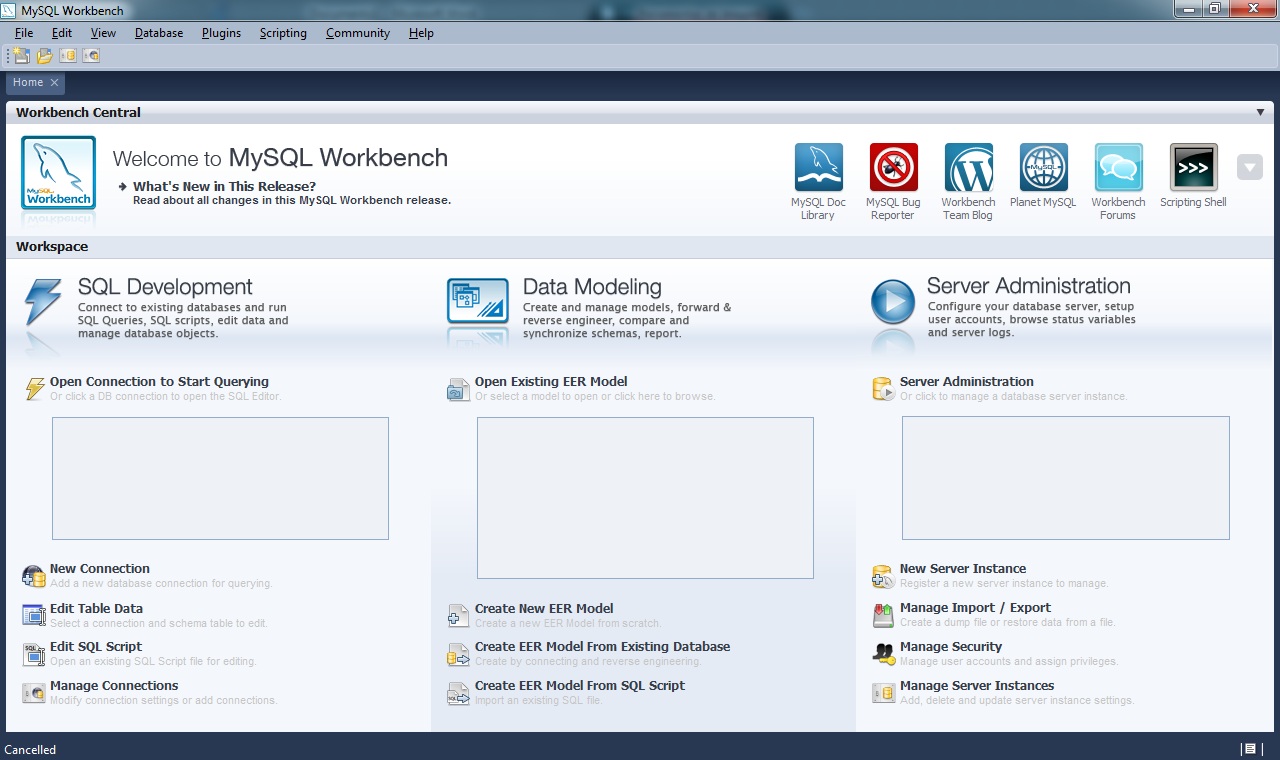
Task: Click the Open Existing EER Model icon
Action: tap(458, 389)
